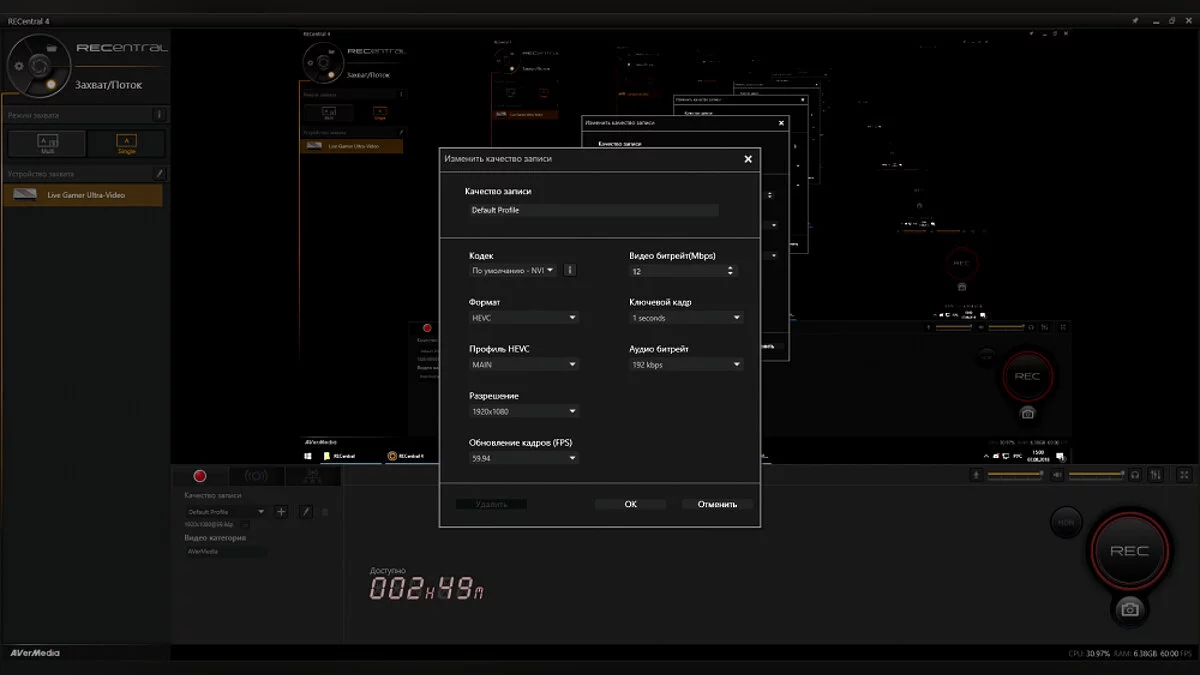The image size is (1200, 675).
Task: Click the Default Profile name field in the dialog
Action: tap(593, 210)
